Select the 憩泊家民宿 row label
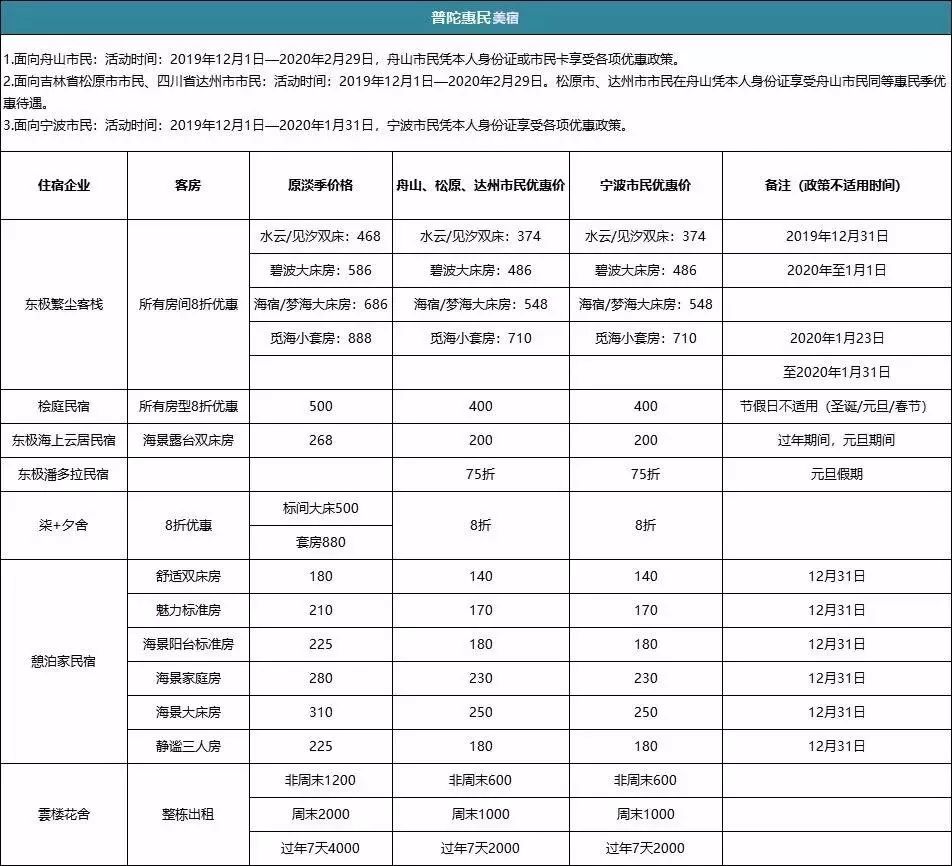This screenshot has width=952, height=866. (65, 660)
